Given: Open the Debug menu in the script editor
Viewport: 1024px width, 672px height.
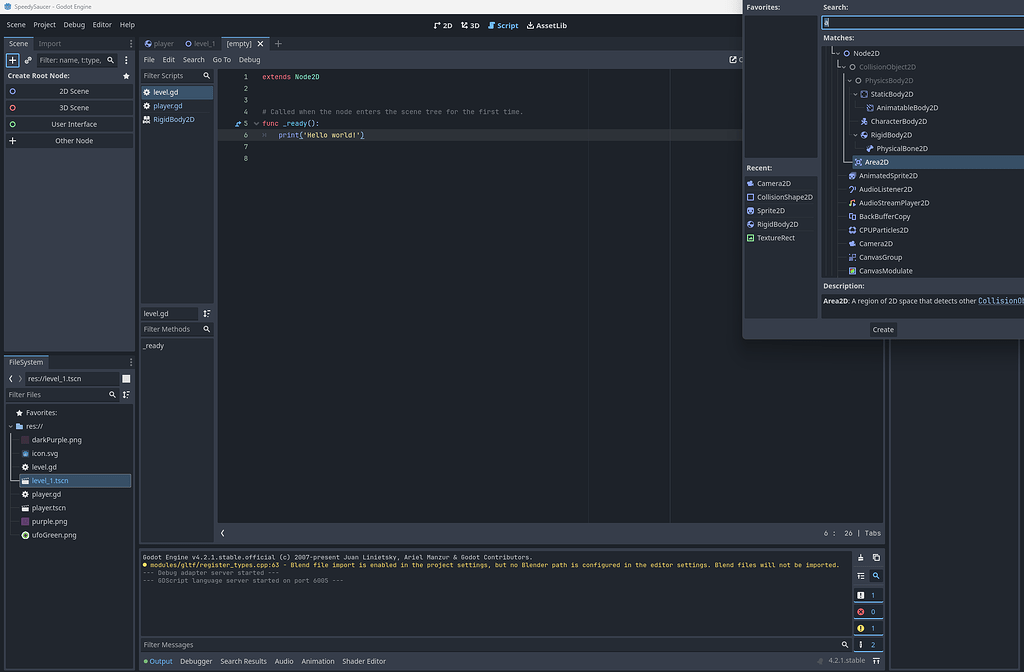Looking at the screenshot, I should coord(249,59).
